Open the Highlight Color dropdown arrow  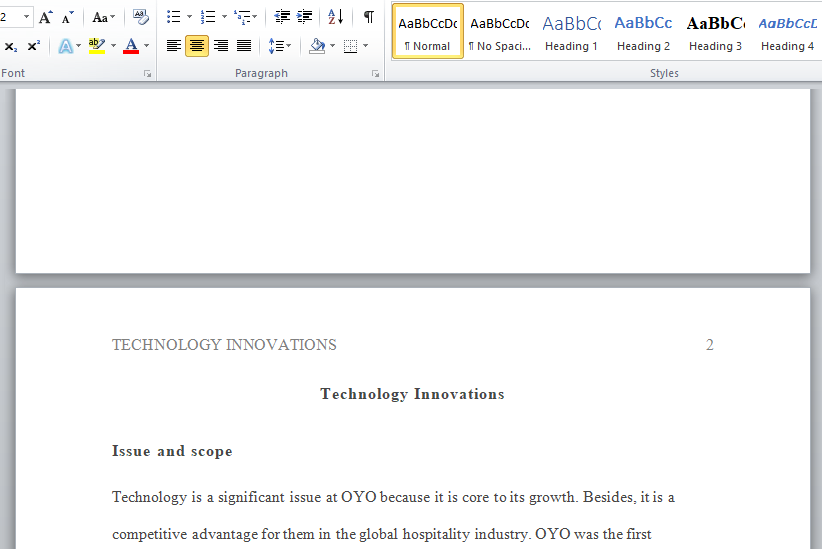(x=113, y=46)
